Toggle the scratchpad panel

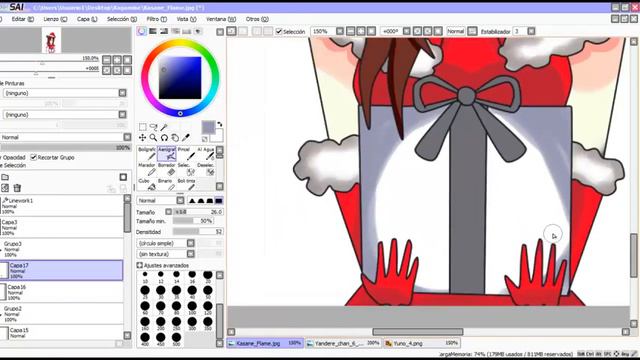pos(198,31)
